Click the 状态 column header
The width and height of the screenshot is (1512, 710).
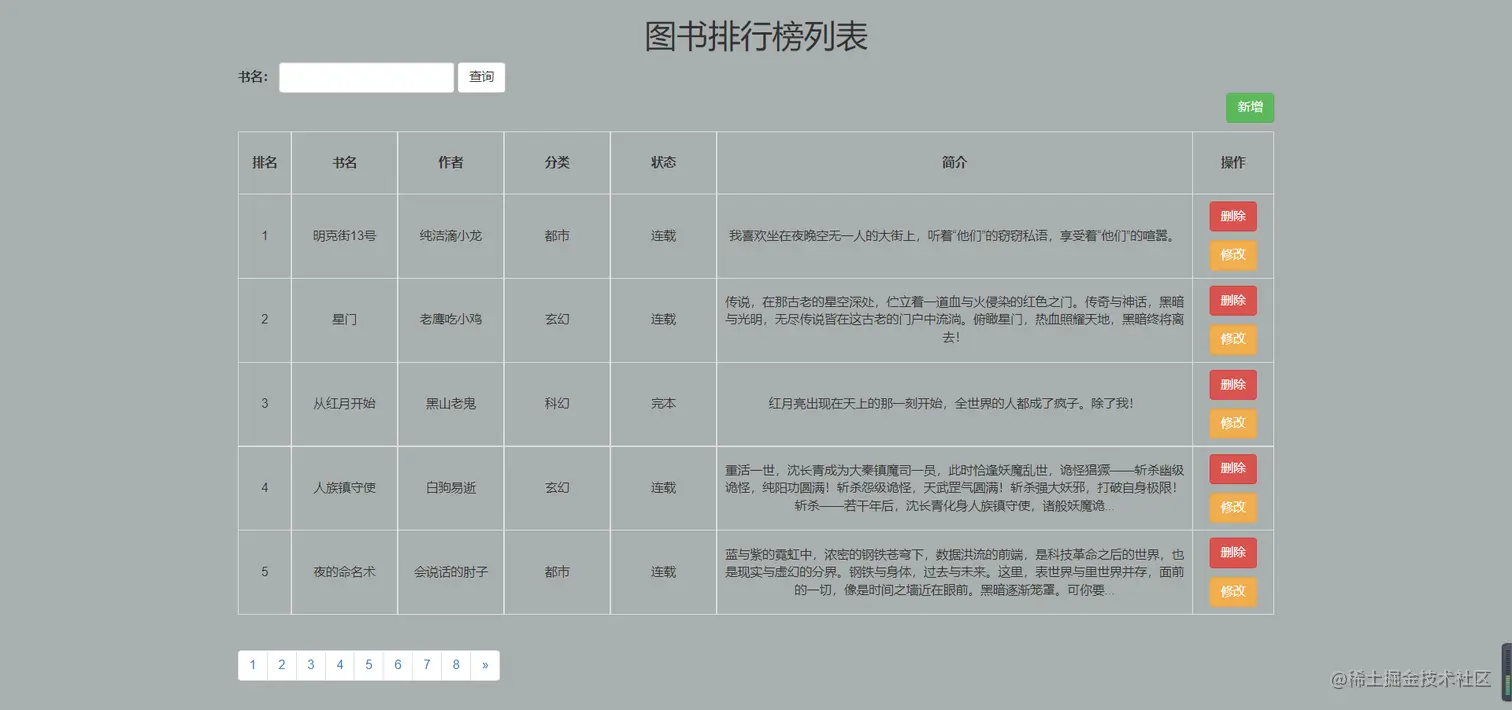[663, 162]
